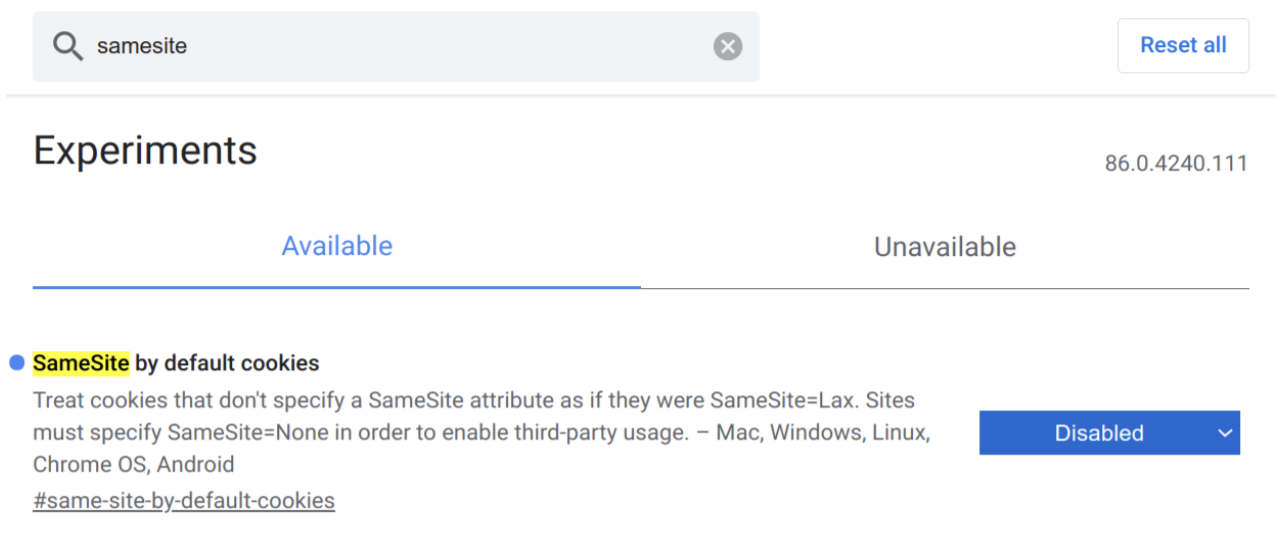
Task: Click the dropdown chevron arrow beside Disabled
Action: tap(1225, 433)
